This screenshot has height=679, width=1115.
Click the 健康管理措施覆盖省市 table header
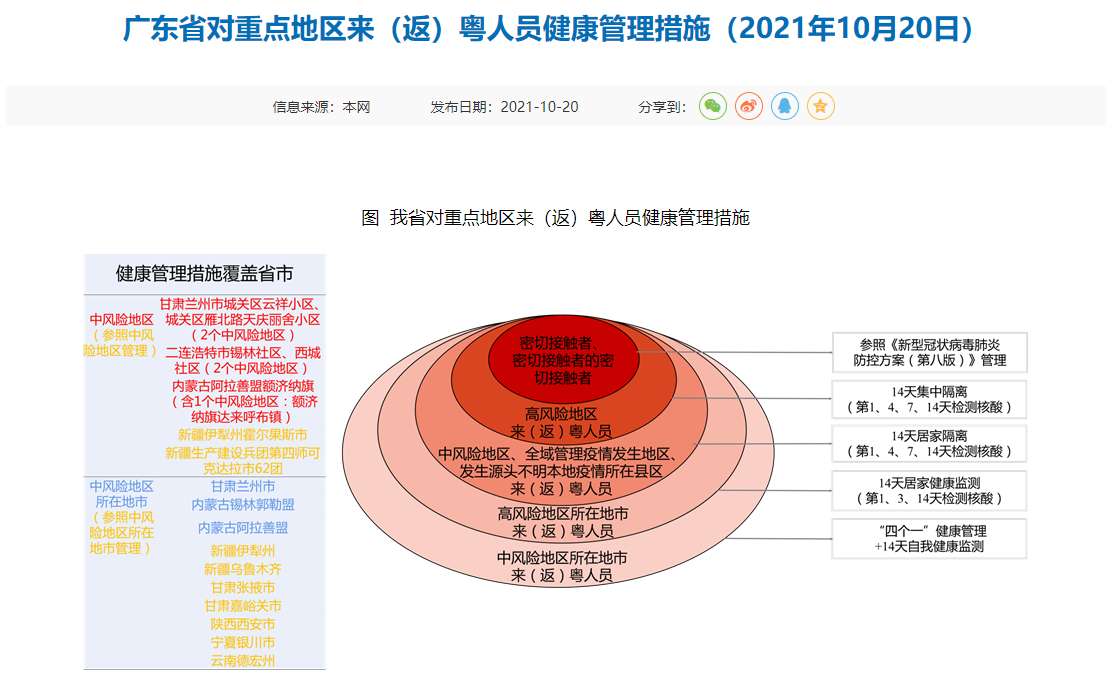click(x=204, y=273)
